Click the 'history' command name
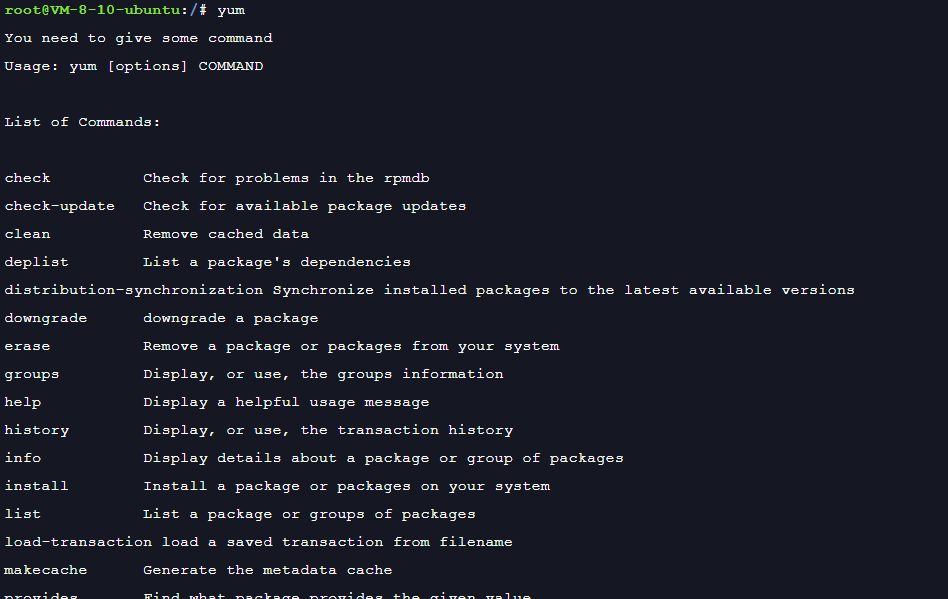Screen dimensions: 948x599 tap(37, 430)
